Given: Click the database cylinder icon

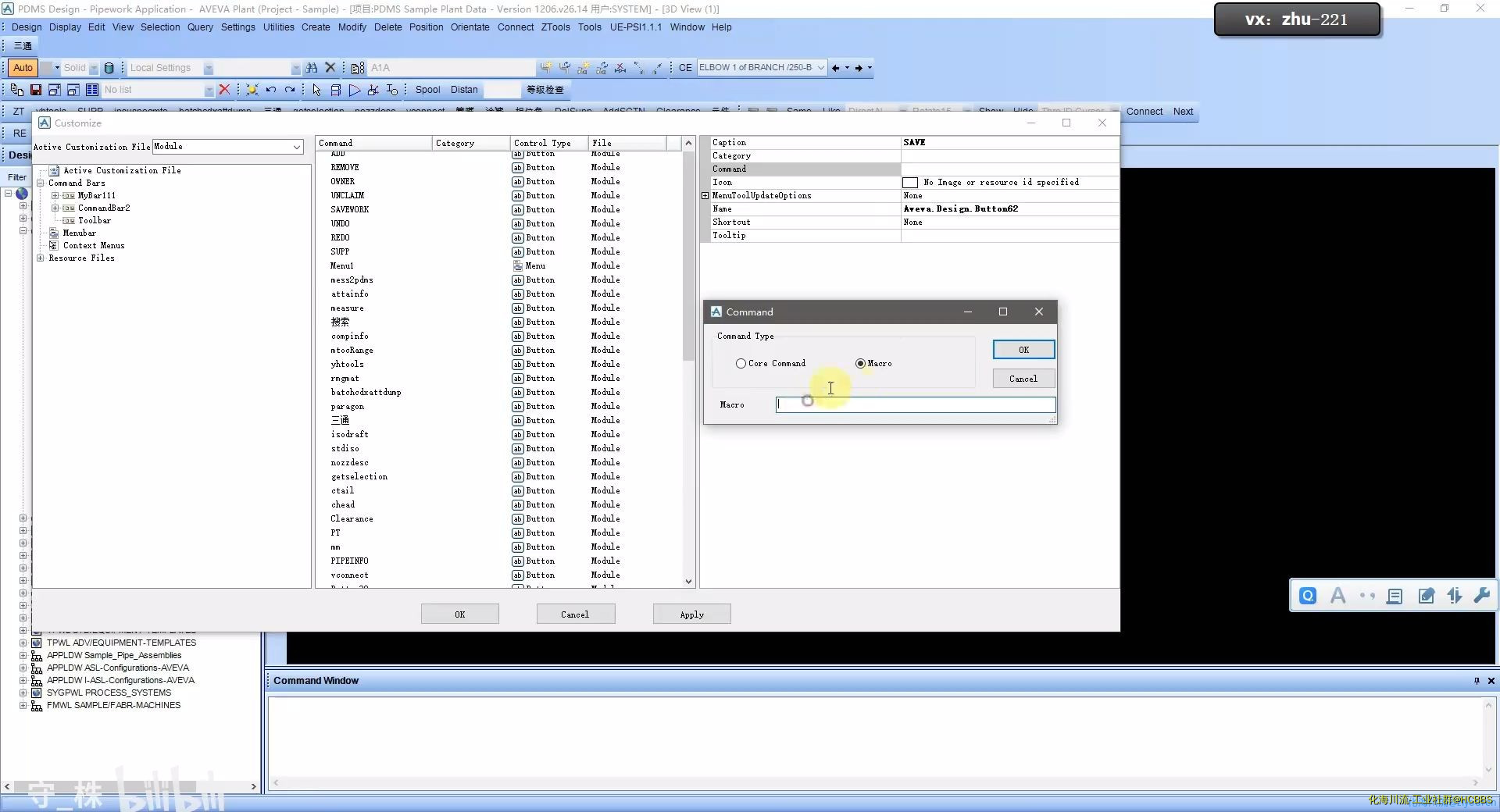Looking at the screenshot, I should tap(109, 68).
